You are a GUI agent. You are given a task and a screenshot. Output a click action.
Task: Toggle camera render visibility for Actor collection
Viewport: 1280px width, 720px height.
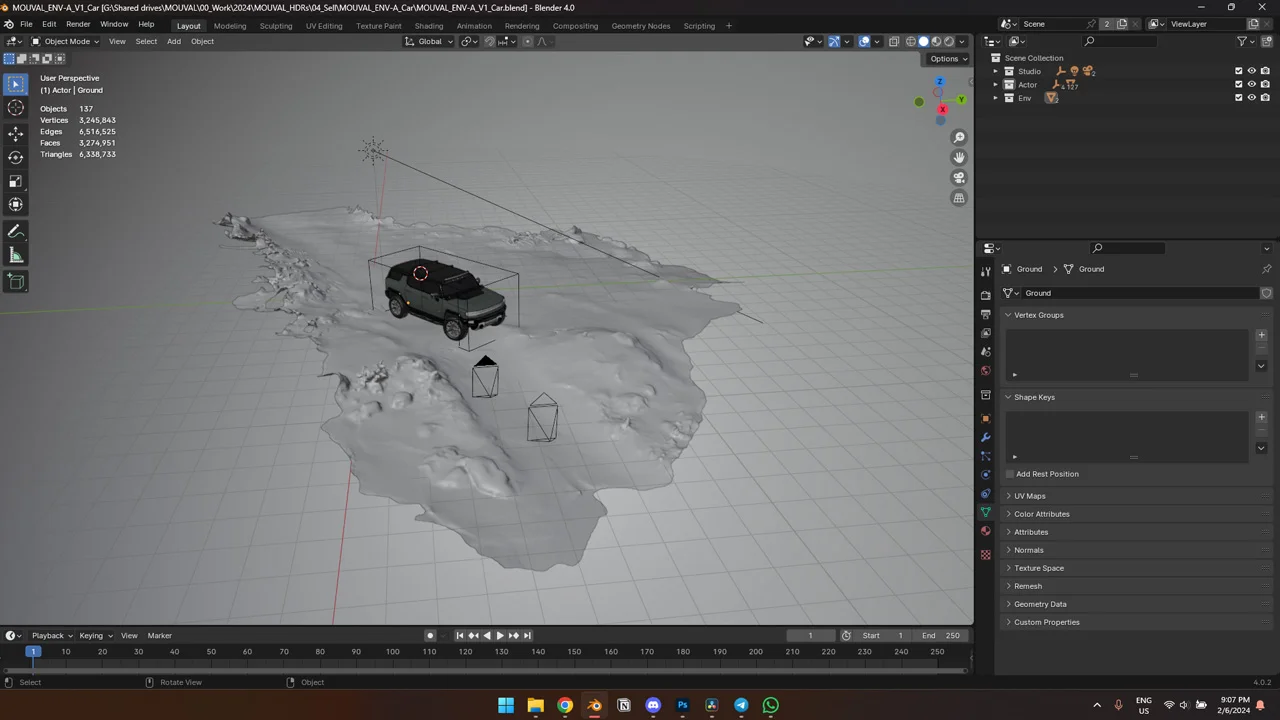click(1265, 84)
